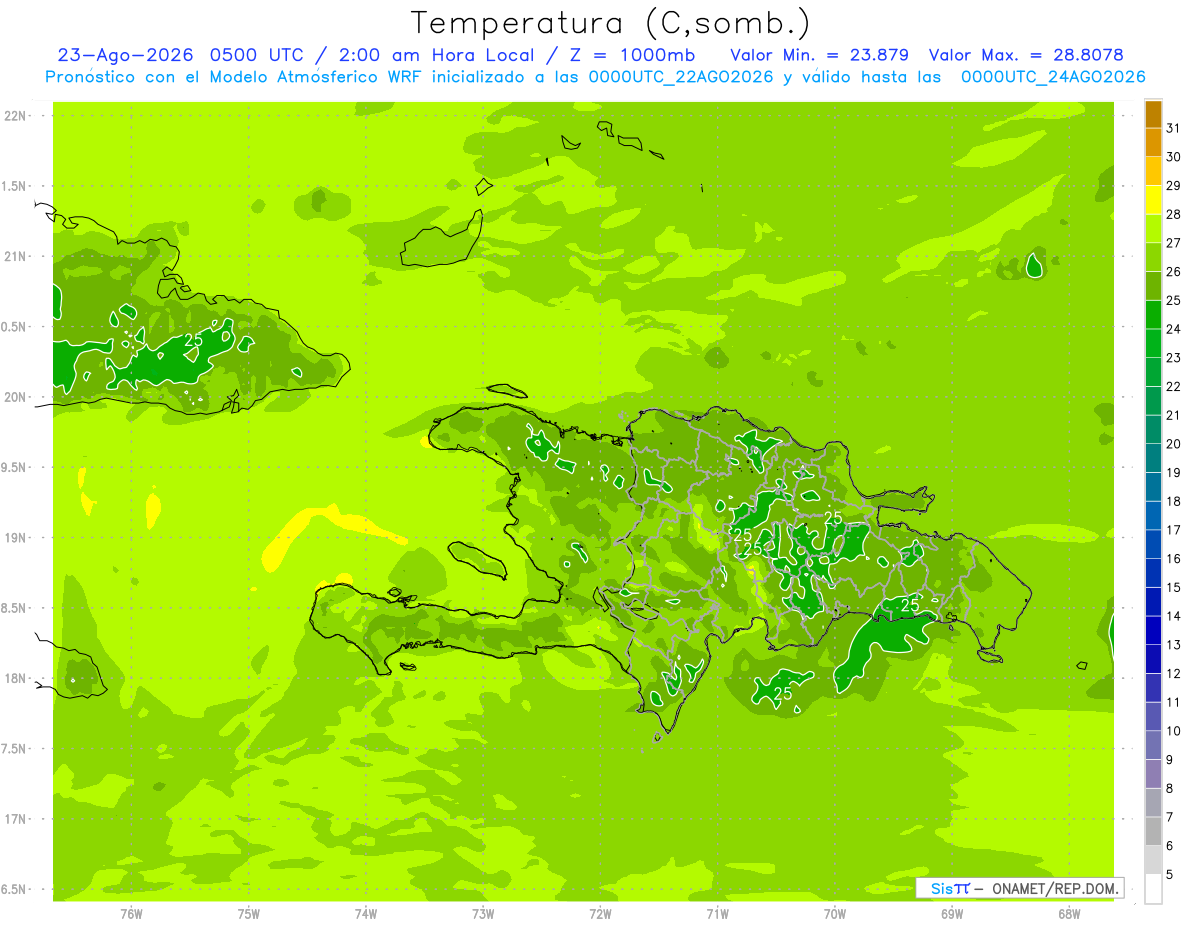1200x927 pixels.
Task: Click the legend label "26"
Action: [1173, 272]
